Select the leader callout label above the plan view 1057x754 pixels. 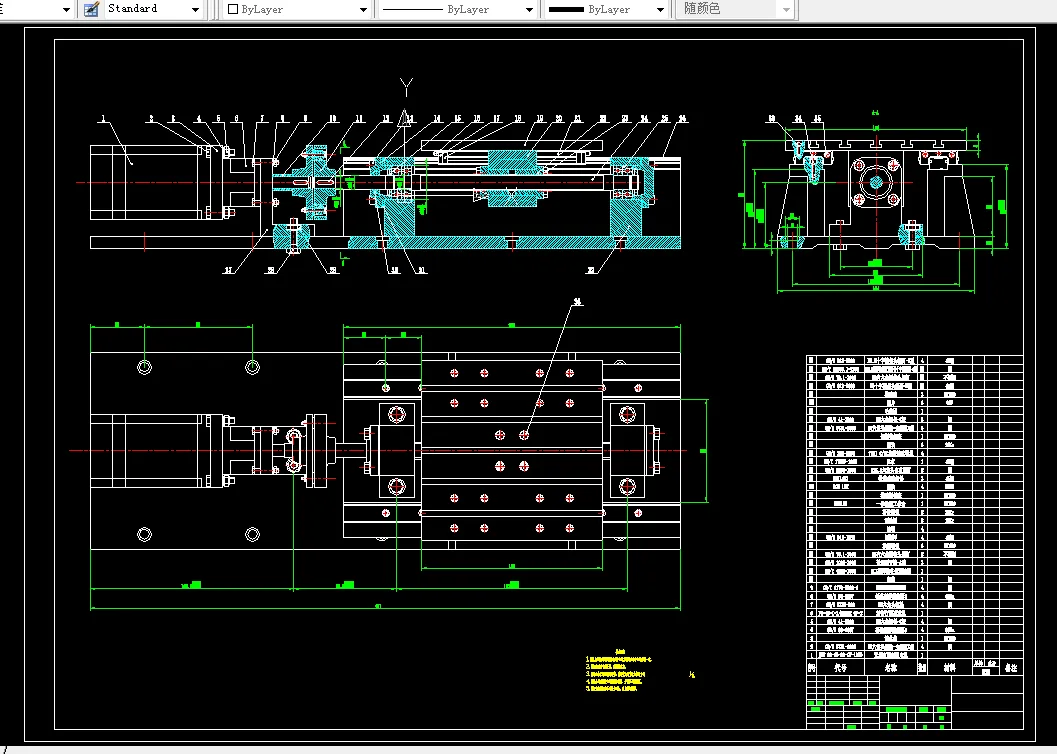click(x=577, y=303)
